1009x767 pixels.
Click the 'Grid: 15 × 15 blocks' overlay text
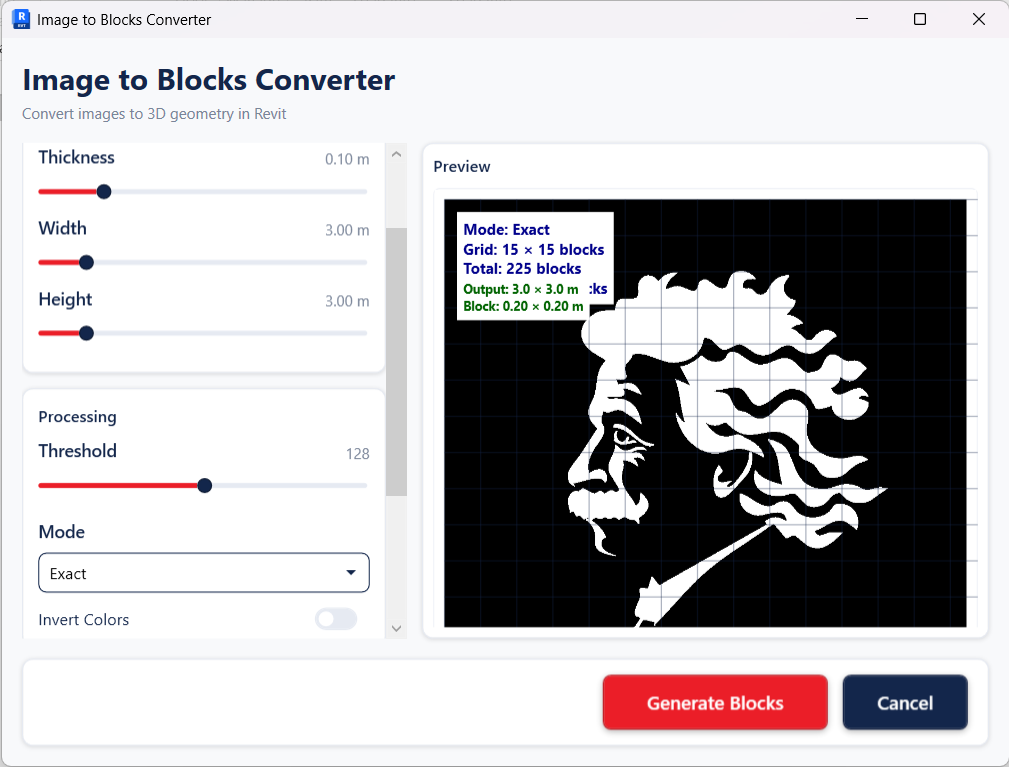(533, 249)
